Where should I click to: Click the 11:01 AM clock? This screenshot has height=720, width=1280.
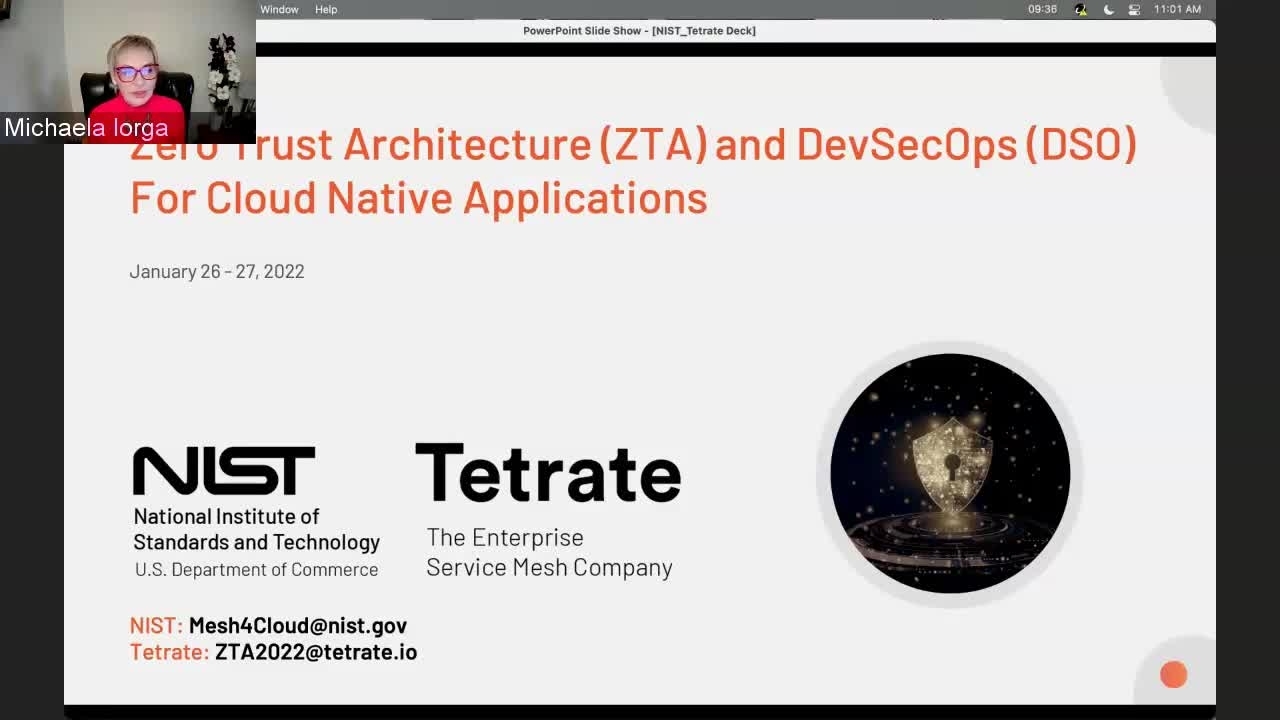tap(1177, 9)
